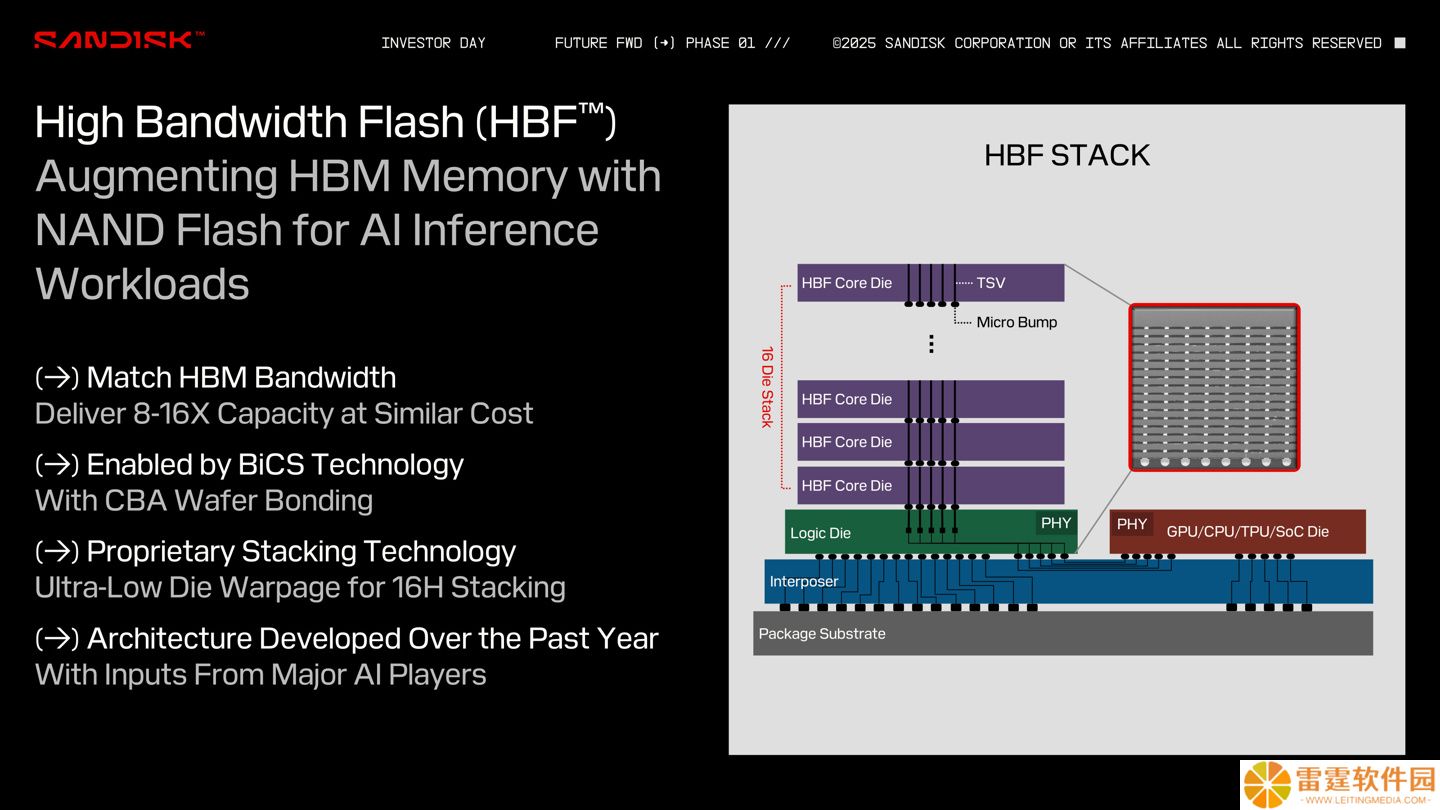Click the With CBA Wafer Bonding line
1440x810 pixels.
[204, 500]
